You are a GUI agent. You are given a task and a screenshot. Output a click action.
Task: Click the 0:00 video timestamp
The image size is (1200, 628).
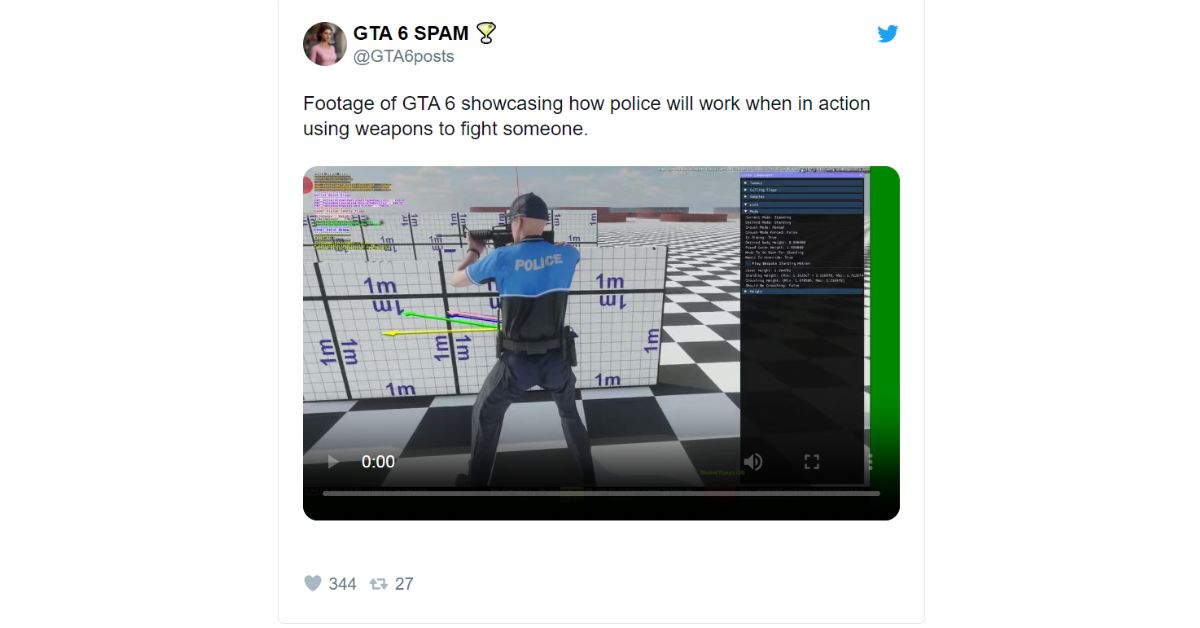point(378,462)
